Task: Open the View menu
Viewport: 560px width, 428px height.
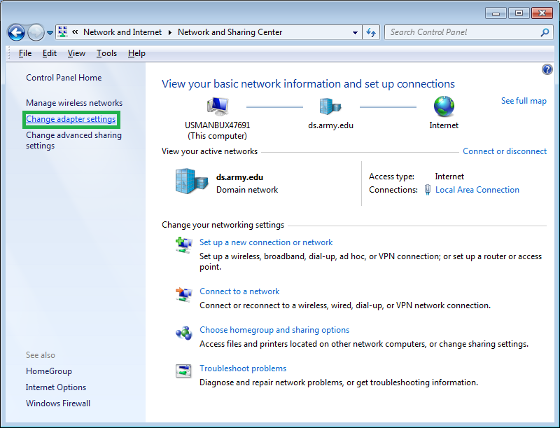Action: (x=76, y=54)
